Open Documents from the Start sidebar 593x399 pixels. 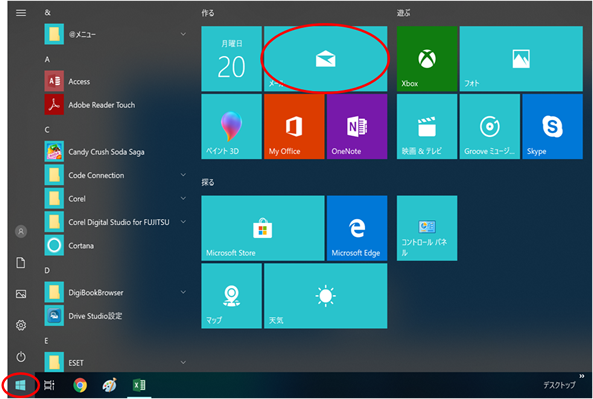pos(21,262)
